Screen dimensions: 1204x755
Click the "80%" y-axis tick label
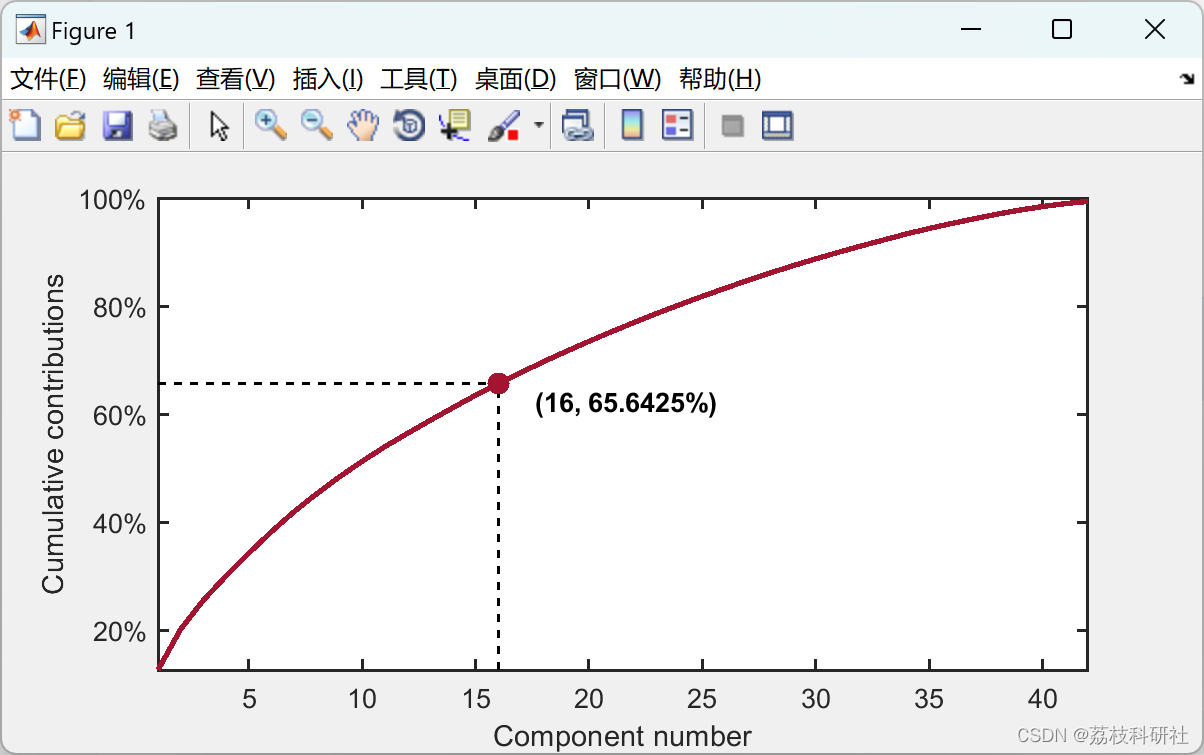pyautogui.click(x=119, y=308)
